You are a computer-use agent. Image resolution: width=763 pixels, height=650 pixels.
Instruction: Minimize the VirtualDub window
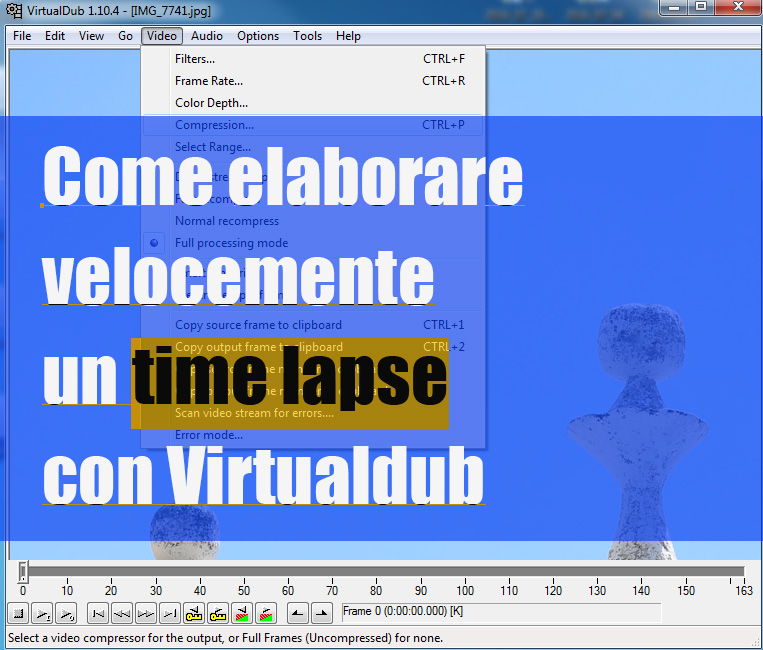(x=674, y=8)
